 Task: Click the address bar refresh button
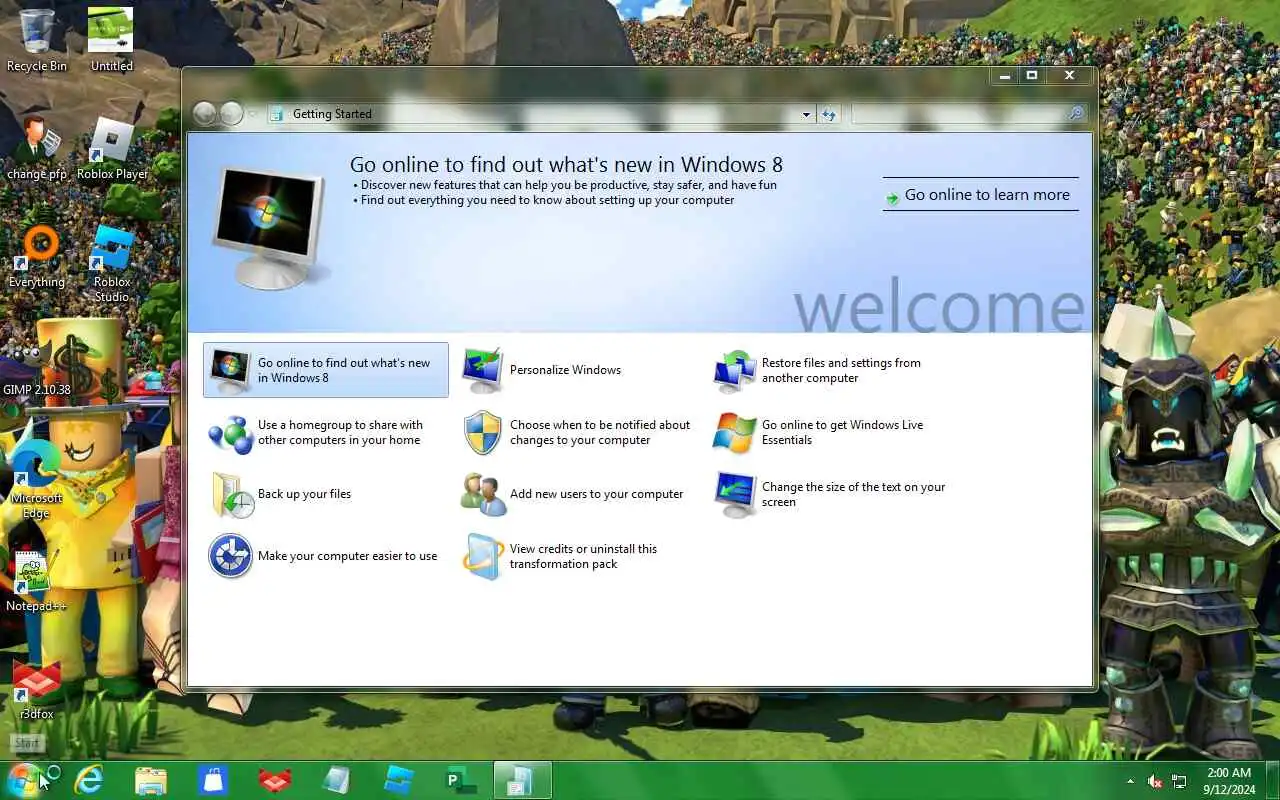[828, 114]
